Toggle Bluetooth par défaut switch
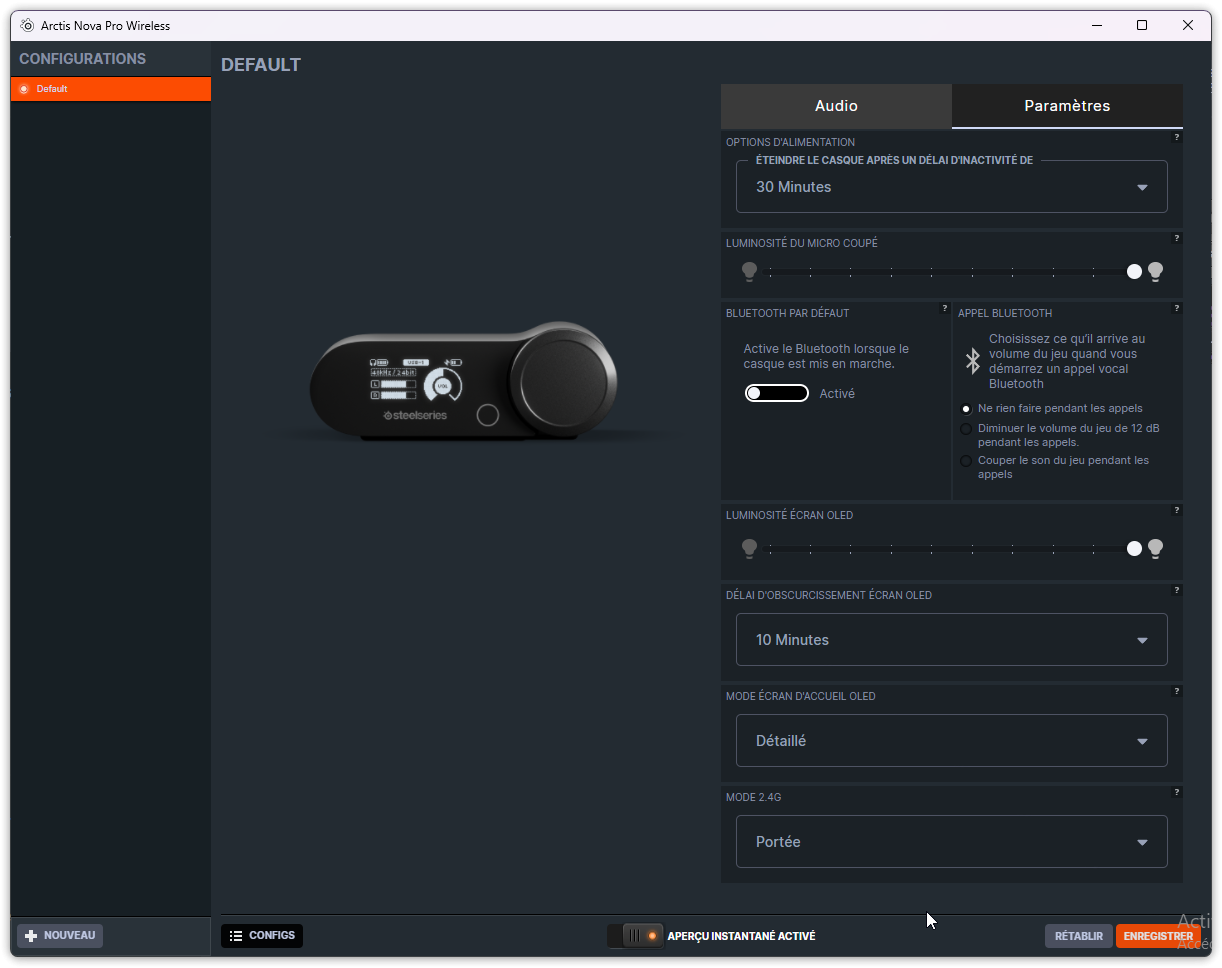1222x968 pixels. (x=776, y=393)
